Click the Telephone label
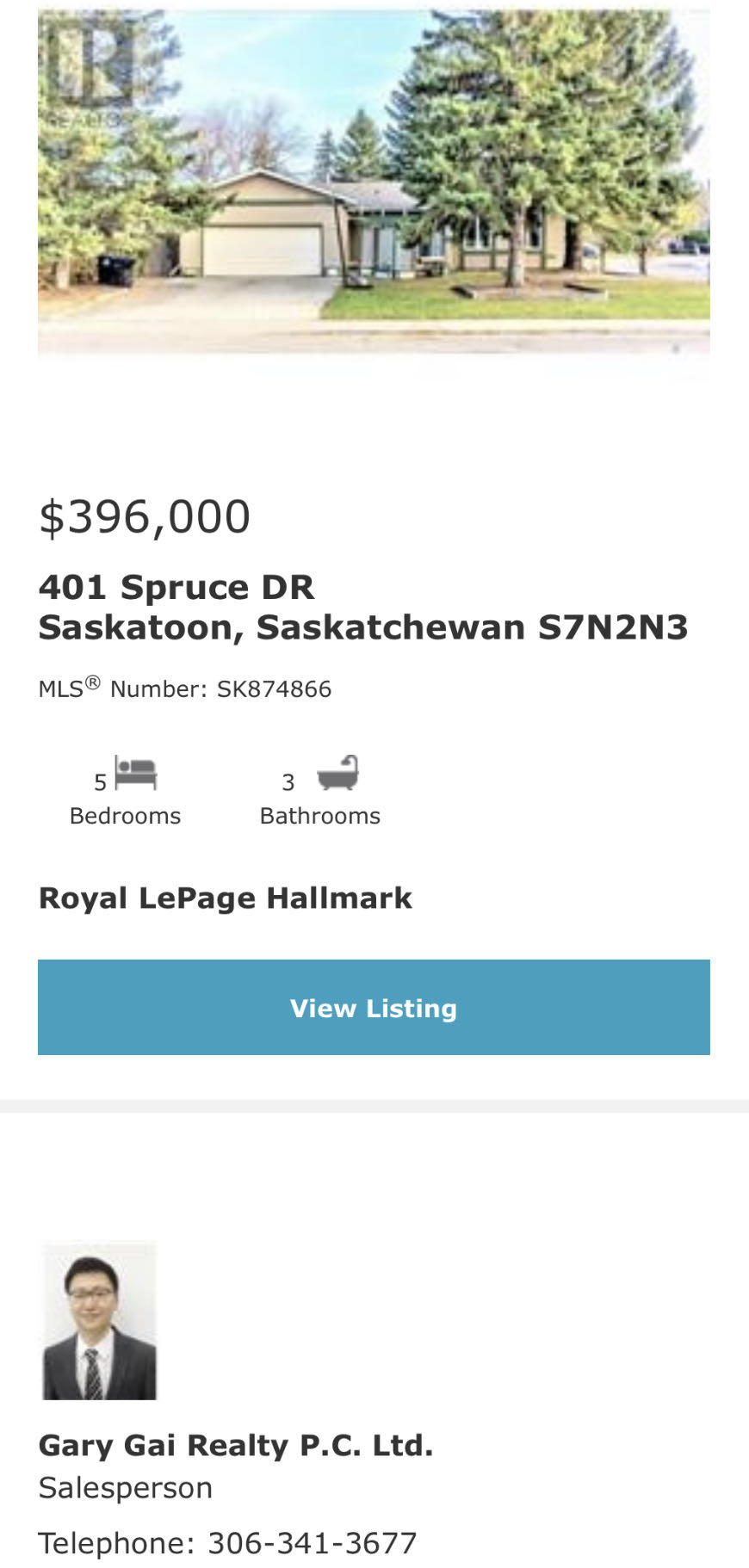This screenshot has width=749, height=1568. pos(116,1543)
